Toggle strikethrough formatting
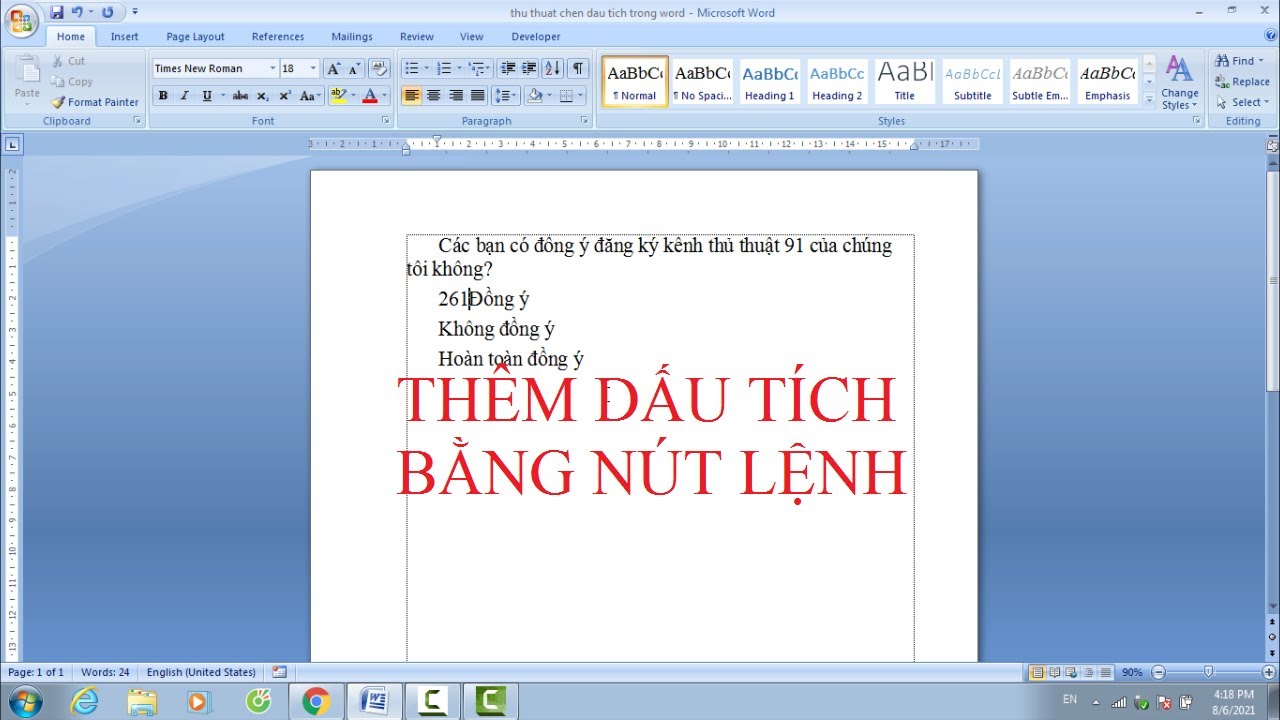Image resolution: width=1280 pixels, height=720 pixels. [240, 96]
